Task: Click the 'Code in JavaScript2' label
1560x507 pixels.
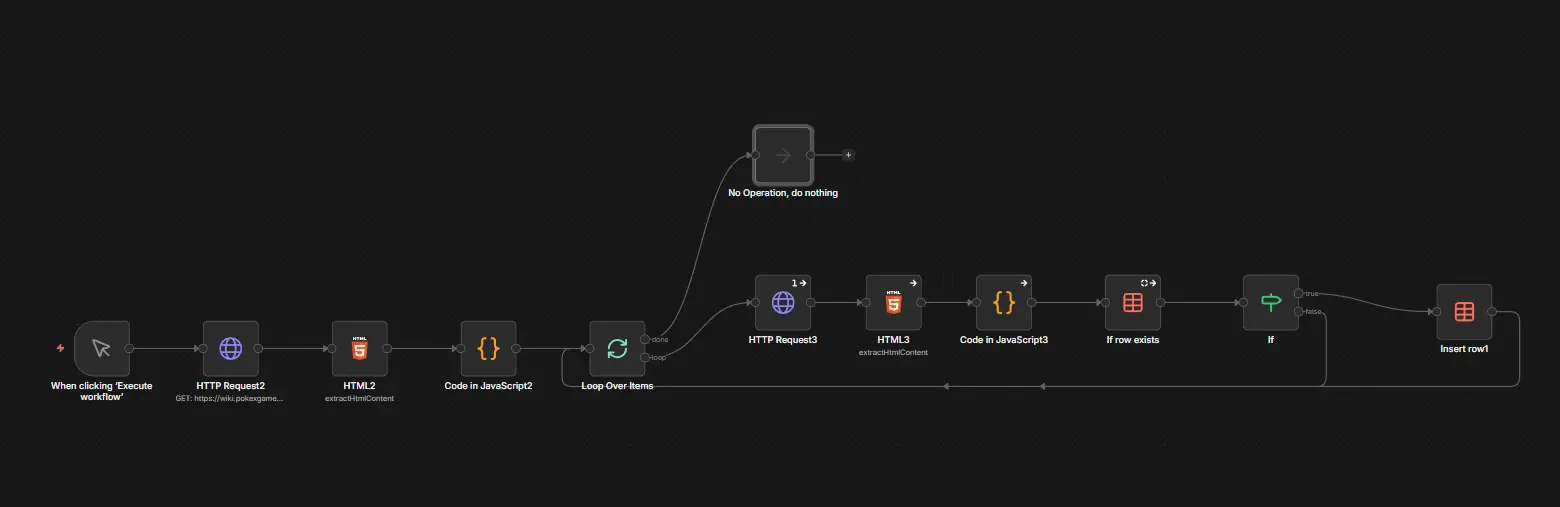Action: click(x=488, y=385)
